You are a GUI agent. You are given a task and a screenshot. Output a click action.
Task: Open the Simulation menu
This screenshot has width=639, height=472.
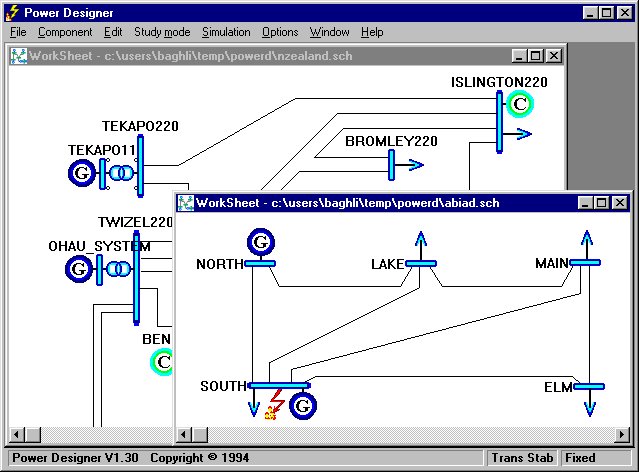pyautogui.click(x=226, y=32)
